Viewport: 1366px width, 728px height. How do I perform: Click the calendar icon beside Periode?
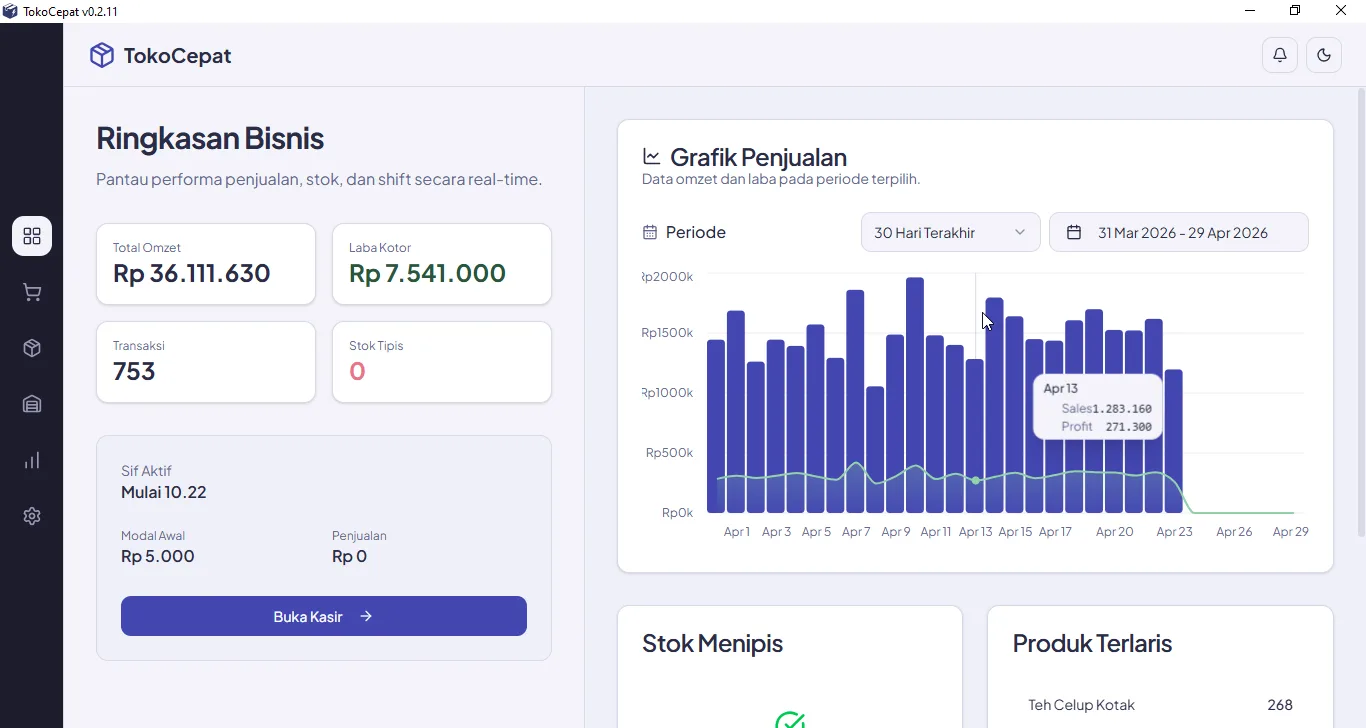pos(650,232)
